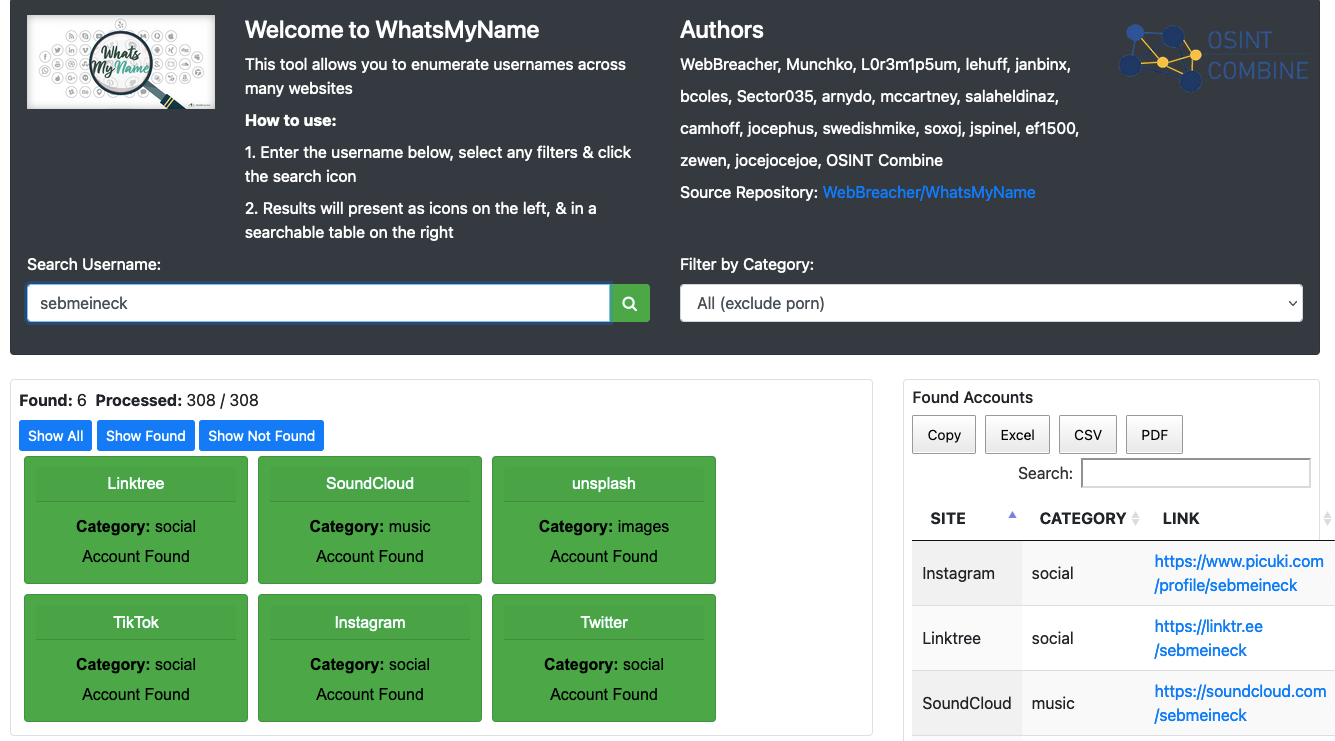The image size is (1335, 741).
Task: Sort table by SITE column
Action: [x=967, y=518]
